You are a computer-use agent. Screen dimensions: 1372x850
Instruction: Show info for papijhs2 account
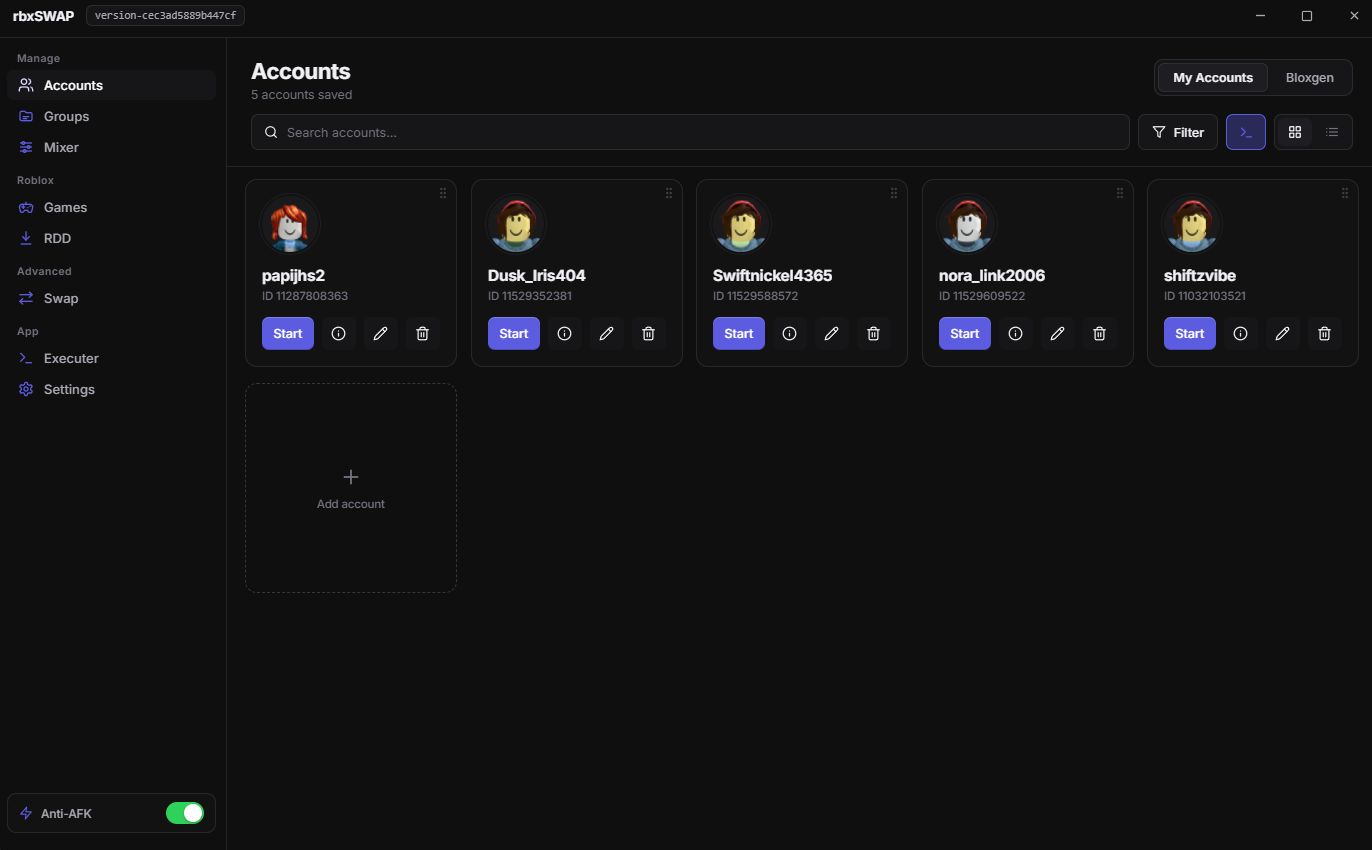(338, 334)
